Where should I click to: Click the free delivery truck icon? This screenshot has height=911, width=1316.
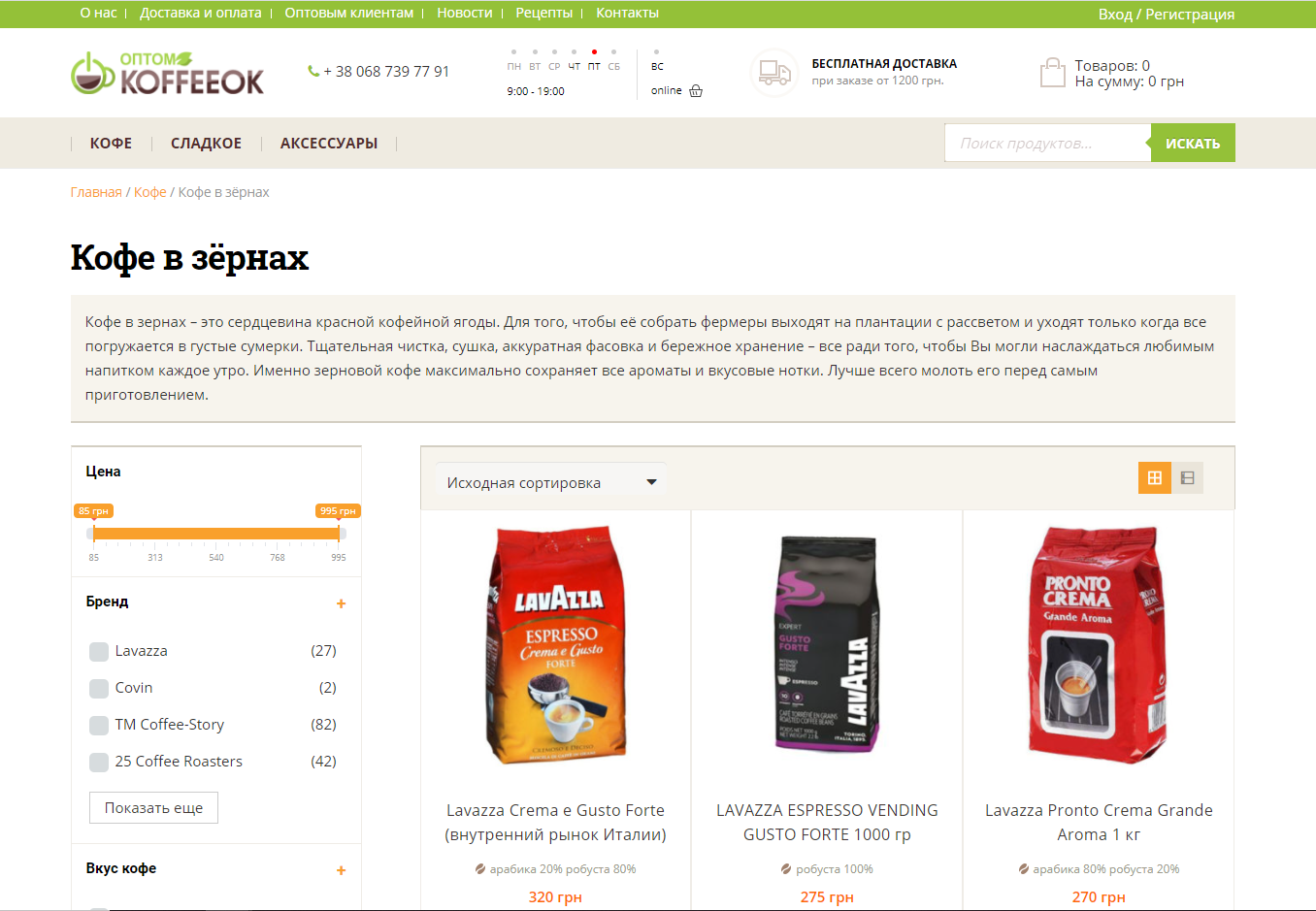pos(774,73)
